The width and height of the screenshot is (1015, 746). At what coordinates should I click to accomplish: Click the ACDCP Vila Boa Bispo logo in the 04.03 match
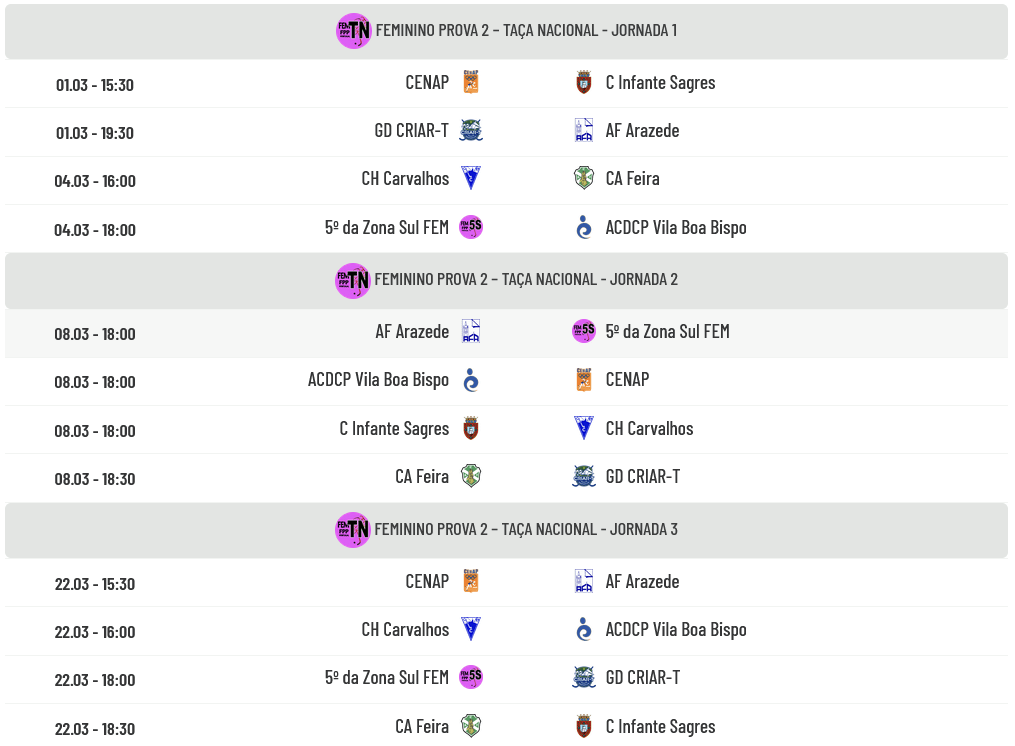pos(584,228)
